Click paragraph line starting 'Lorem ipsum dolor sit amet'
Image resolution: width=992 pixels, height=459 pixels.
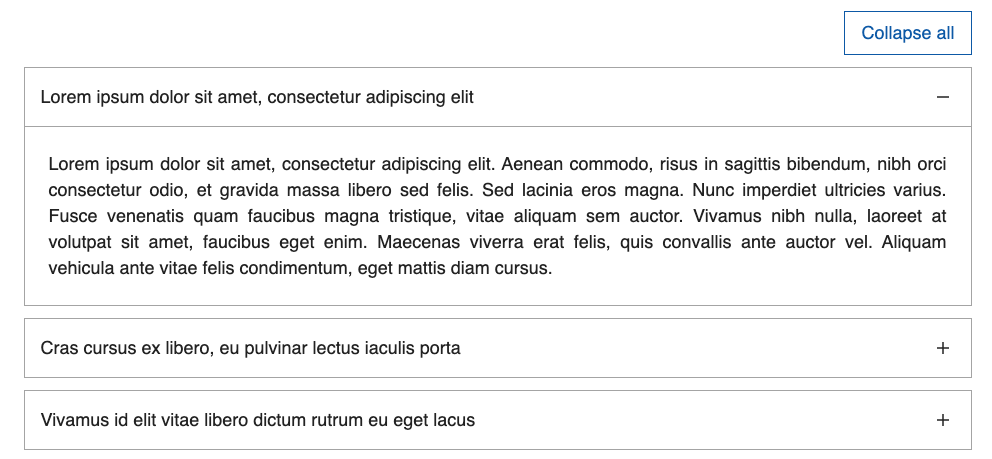(497, 164)
